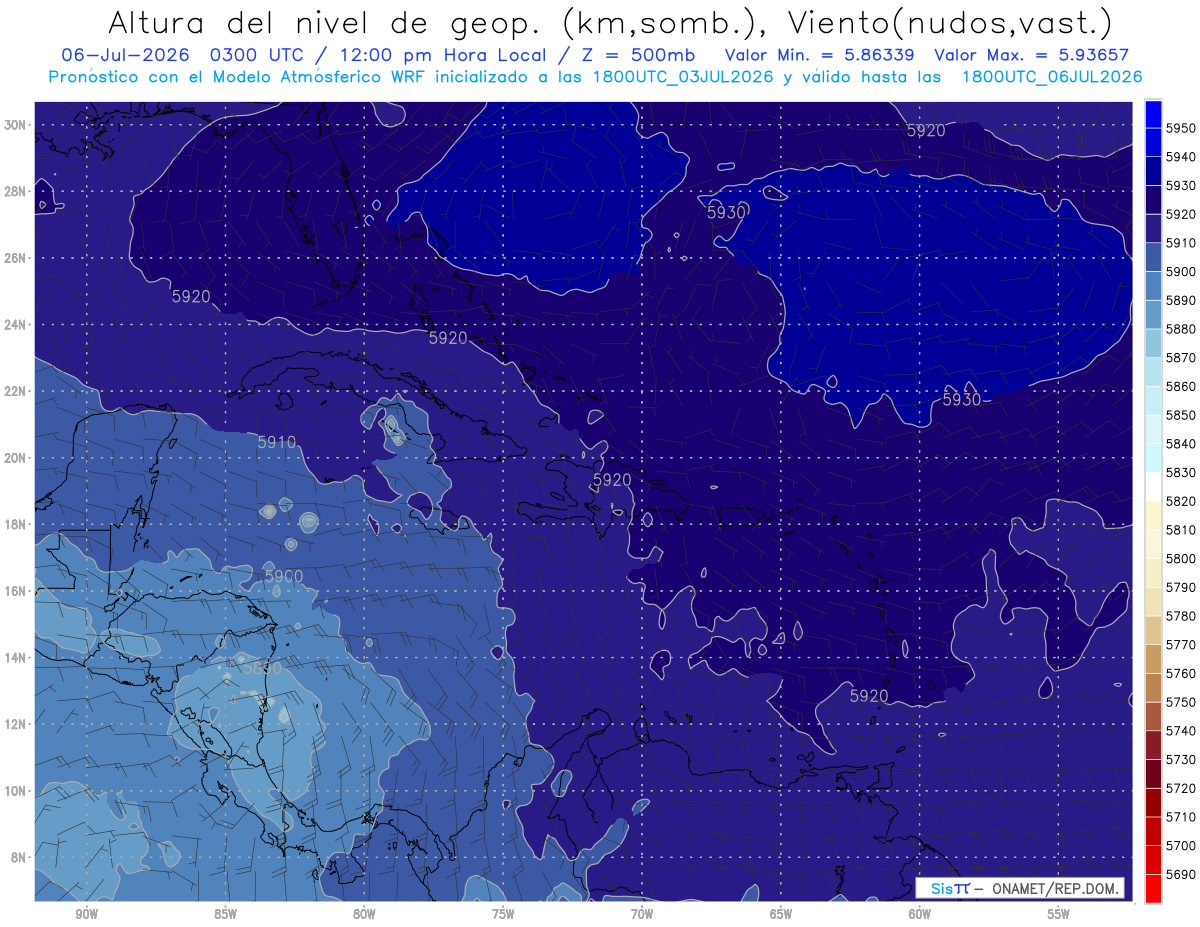Select valid-until time "1800UTC_06JUL2026"
Image resolution: width=1200 pixels, height=927 pixels.
[1052, 77]
